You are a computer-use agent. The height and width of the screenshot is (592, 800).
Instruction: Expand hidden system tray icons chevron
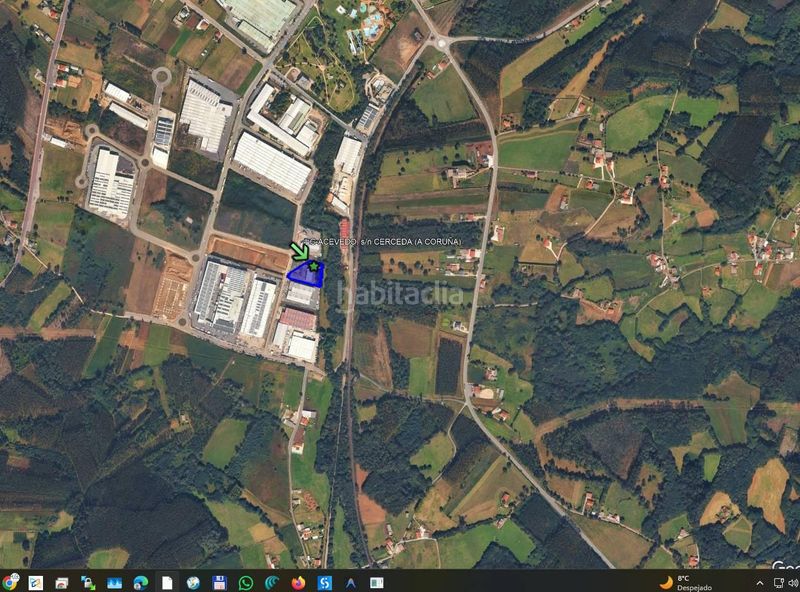coord(760,583)
